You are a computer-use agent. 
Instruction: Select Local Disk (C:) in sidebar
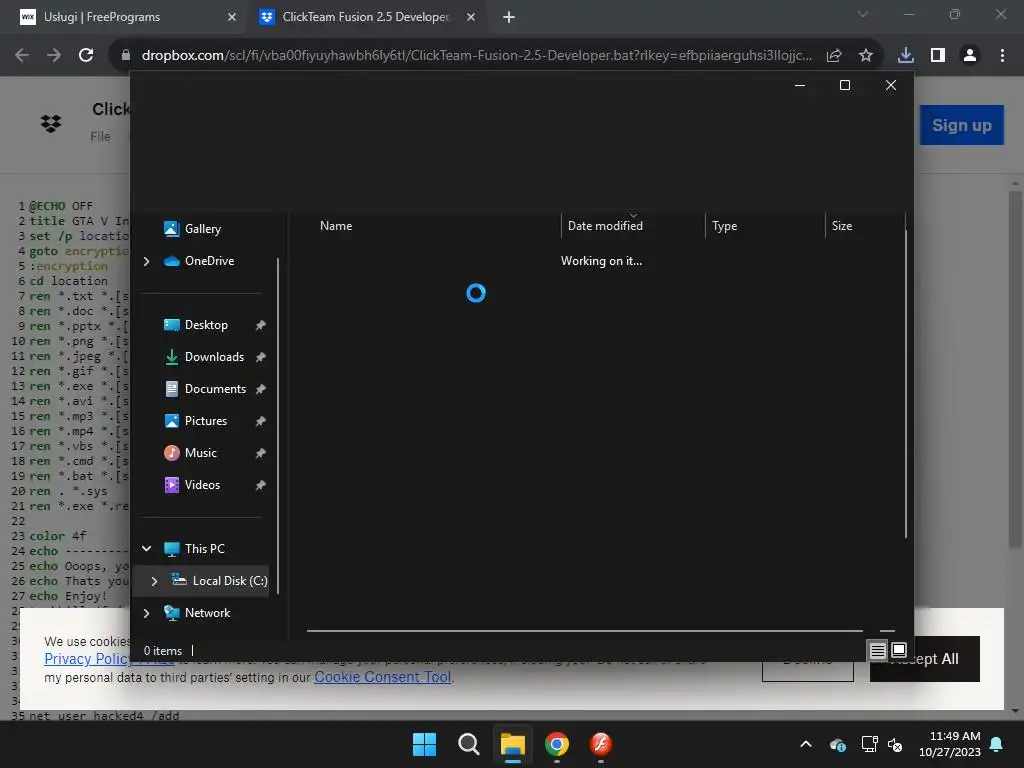tap(229, 581)
